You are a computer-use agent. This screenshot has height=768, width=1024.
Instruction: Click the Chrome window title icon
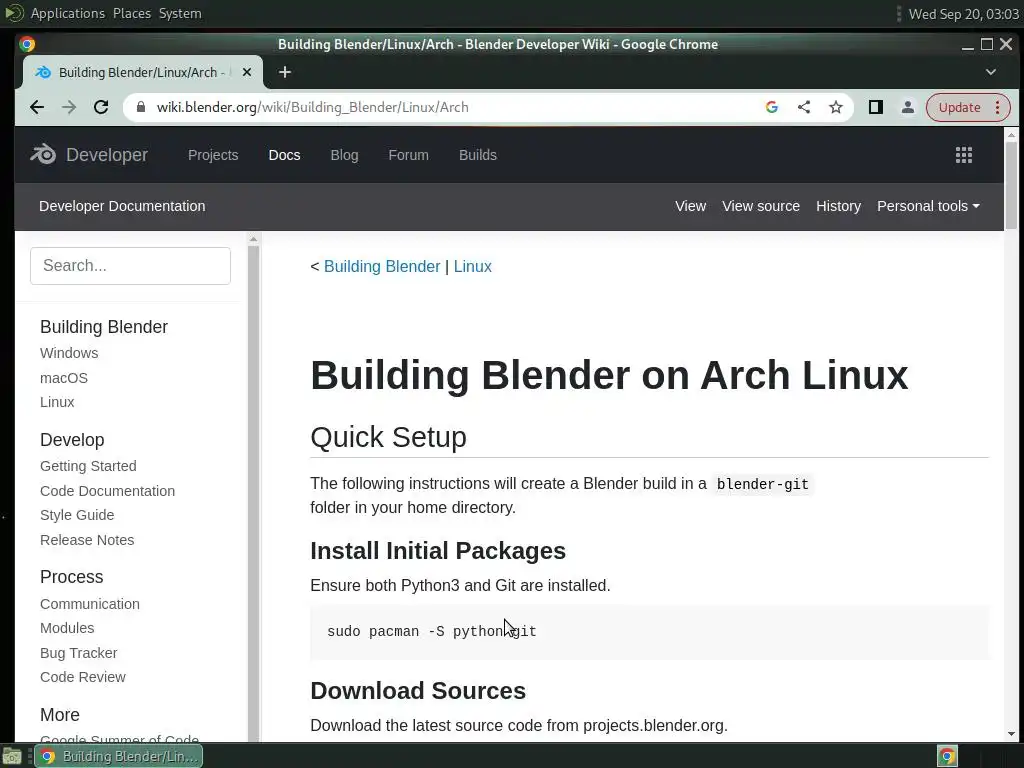pyautogui.click(x=27, y=44)
